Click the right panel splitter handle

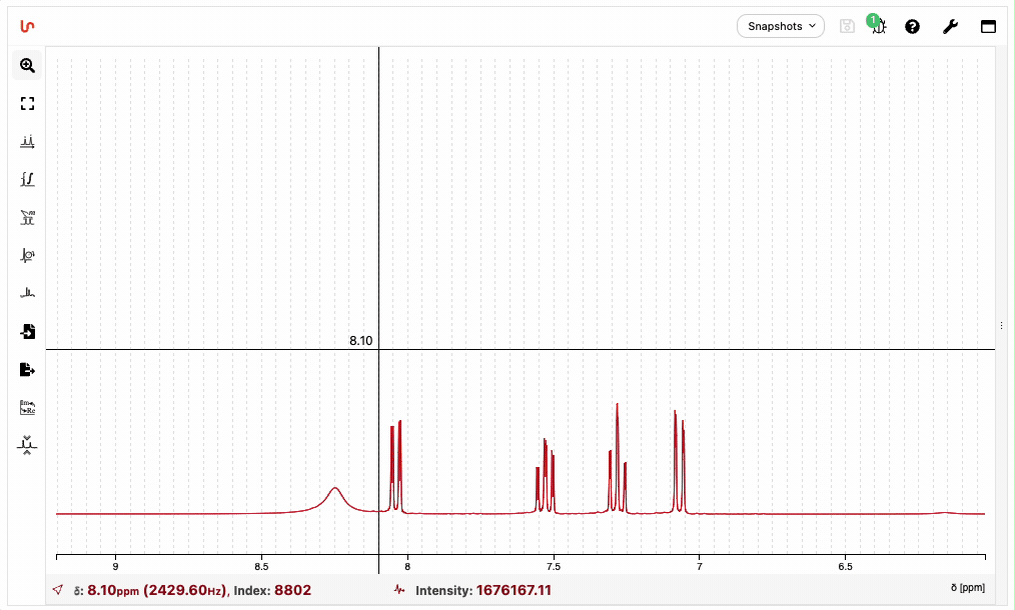1001,326
